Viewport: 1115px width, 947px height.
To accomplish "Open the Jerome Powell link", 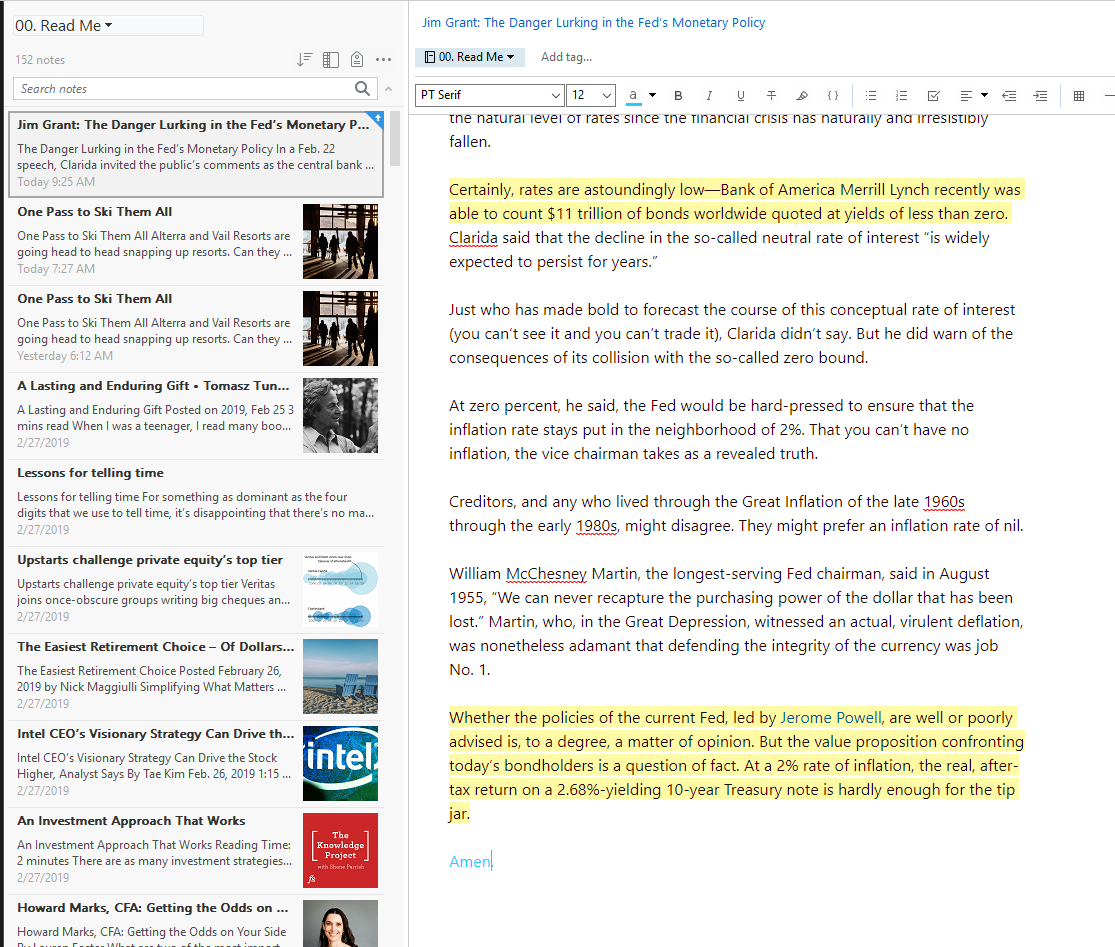I will (831, 717).
